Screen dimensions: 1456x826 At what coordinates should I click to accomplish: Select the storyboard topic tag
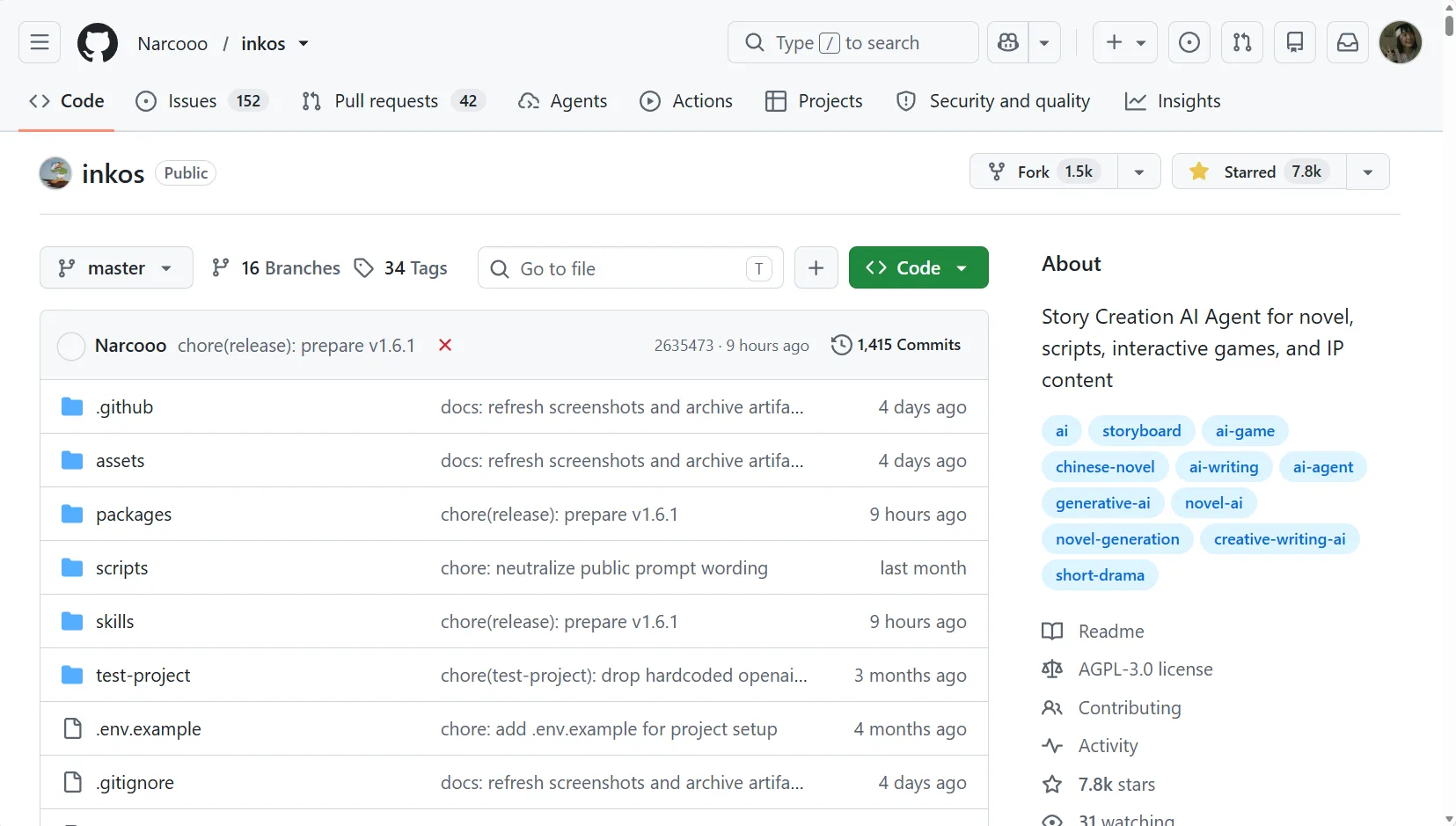1142,430
